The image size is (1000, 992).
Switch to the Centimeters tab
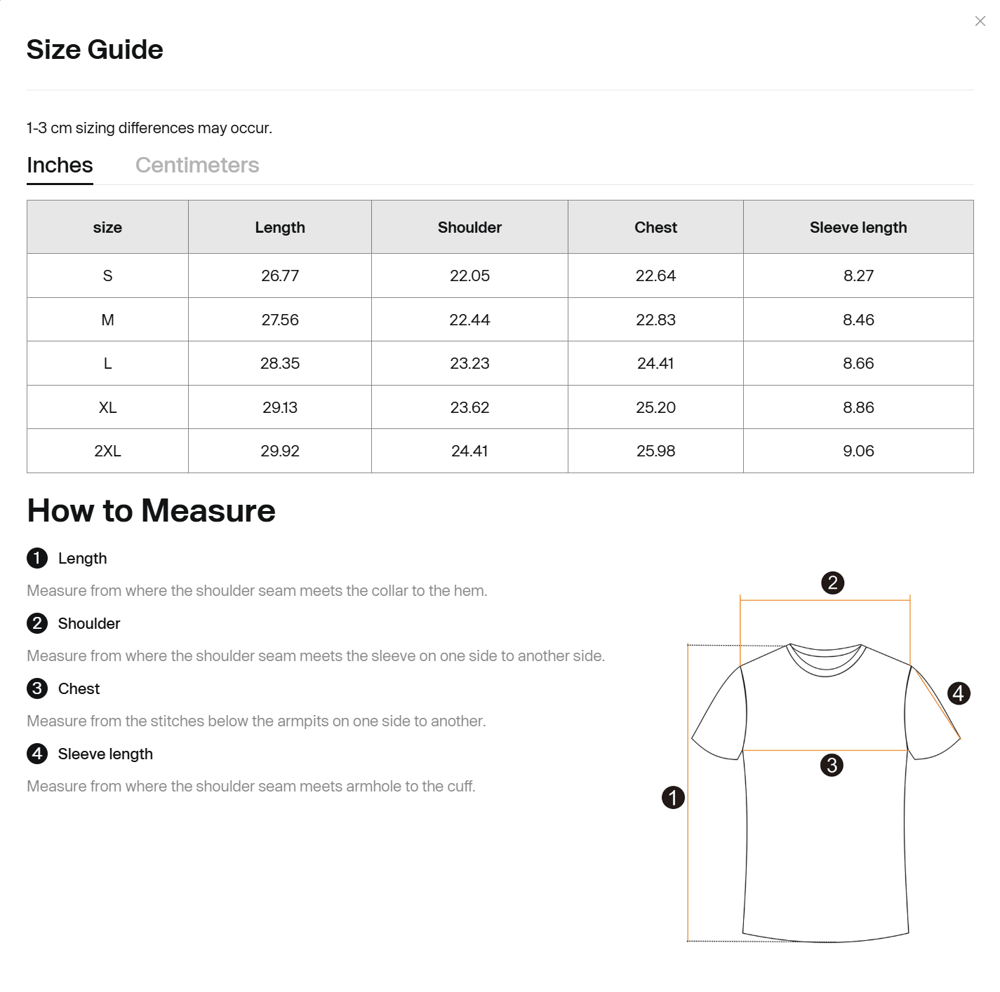(x=197, y=165)
